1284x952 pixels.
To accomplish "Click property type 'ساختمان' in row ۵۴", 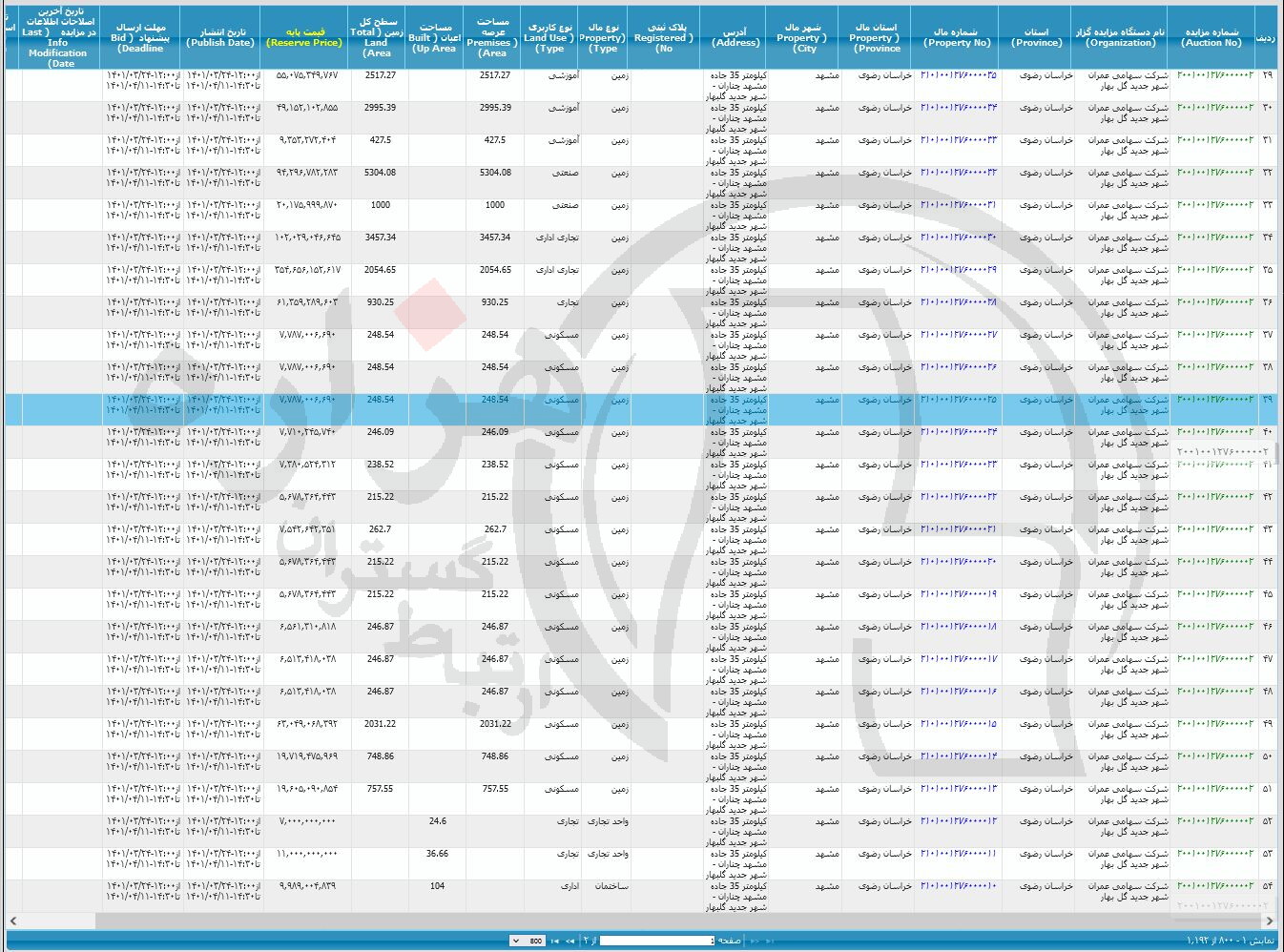I will pyautogui.click(x=611, y=886).
